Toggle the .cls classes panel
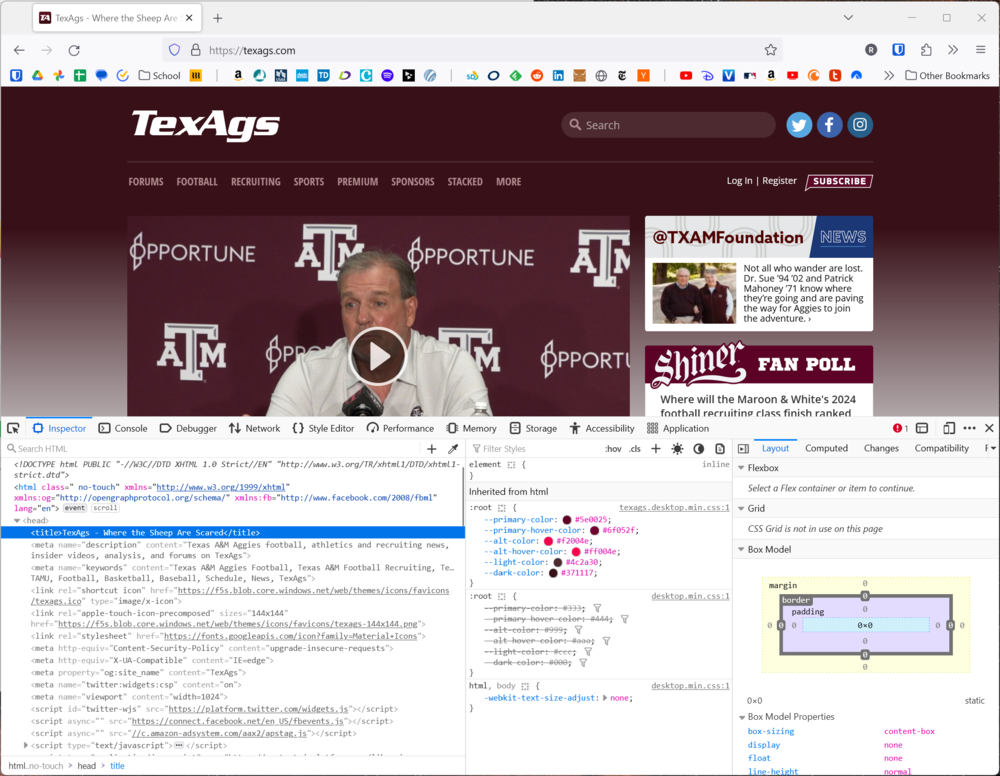The image size is (1000, 776). (635, 449)
